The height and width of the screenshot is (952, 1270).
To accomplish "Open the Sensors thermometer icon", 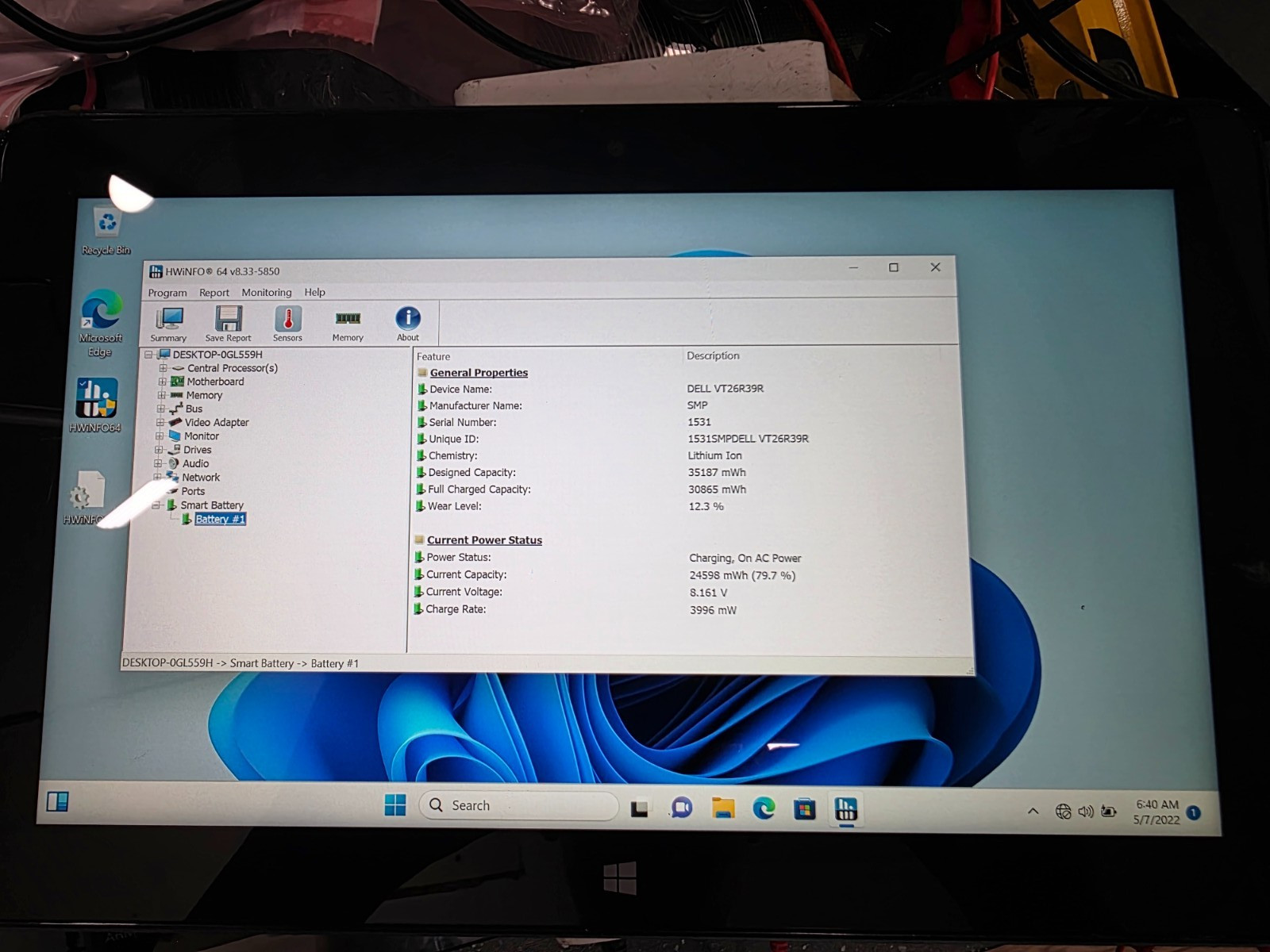I will pyautogui.click(x=287, y=324).
